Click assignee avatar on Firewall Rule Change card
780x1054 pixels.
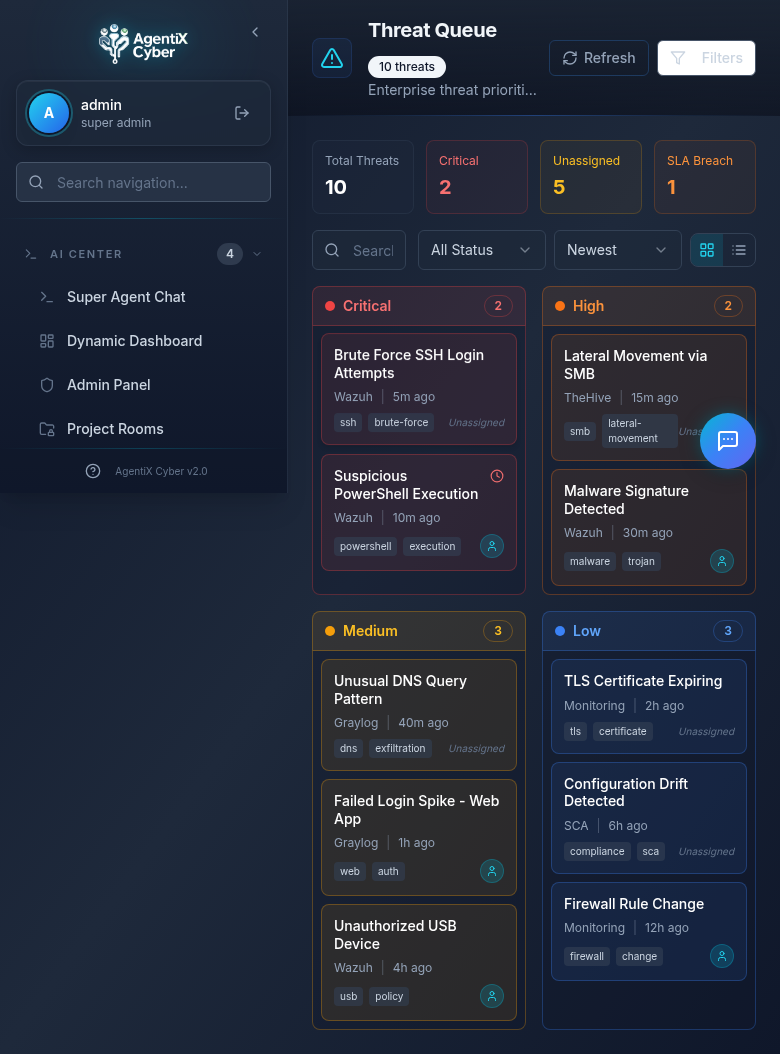pos(721,956)
